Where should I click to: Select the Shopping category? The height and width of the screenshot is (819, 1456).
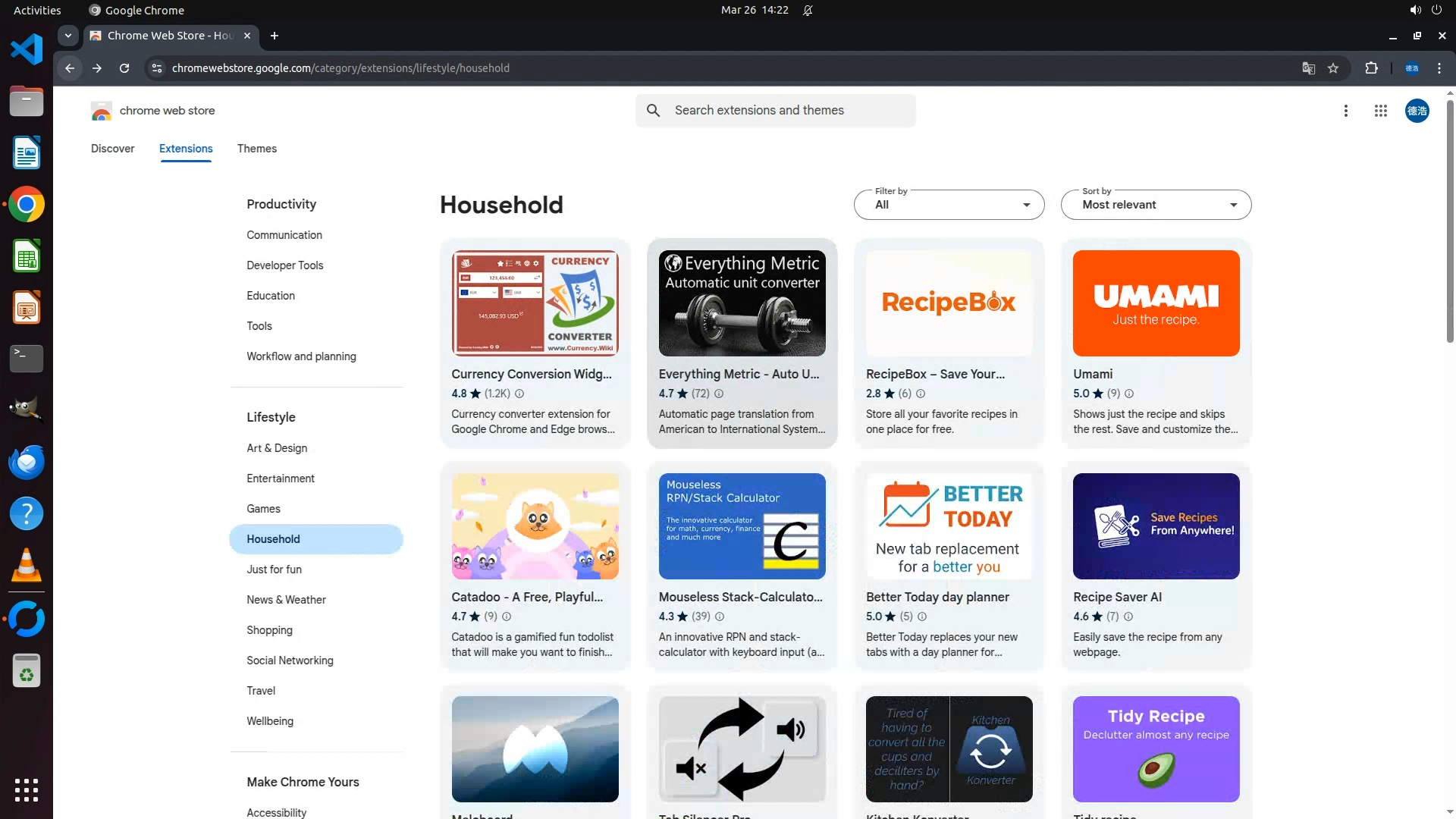(269, 630)
